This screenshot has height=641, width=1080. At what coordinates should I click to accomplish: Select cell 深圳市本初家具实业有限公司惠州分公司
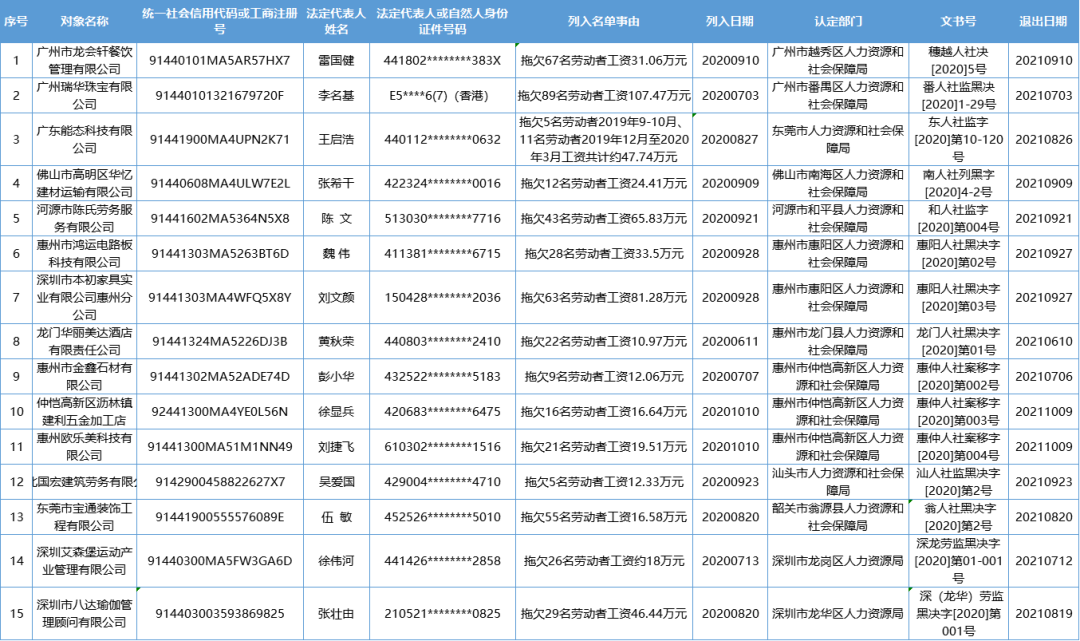(x=84, y=297)
